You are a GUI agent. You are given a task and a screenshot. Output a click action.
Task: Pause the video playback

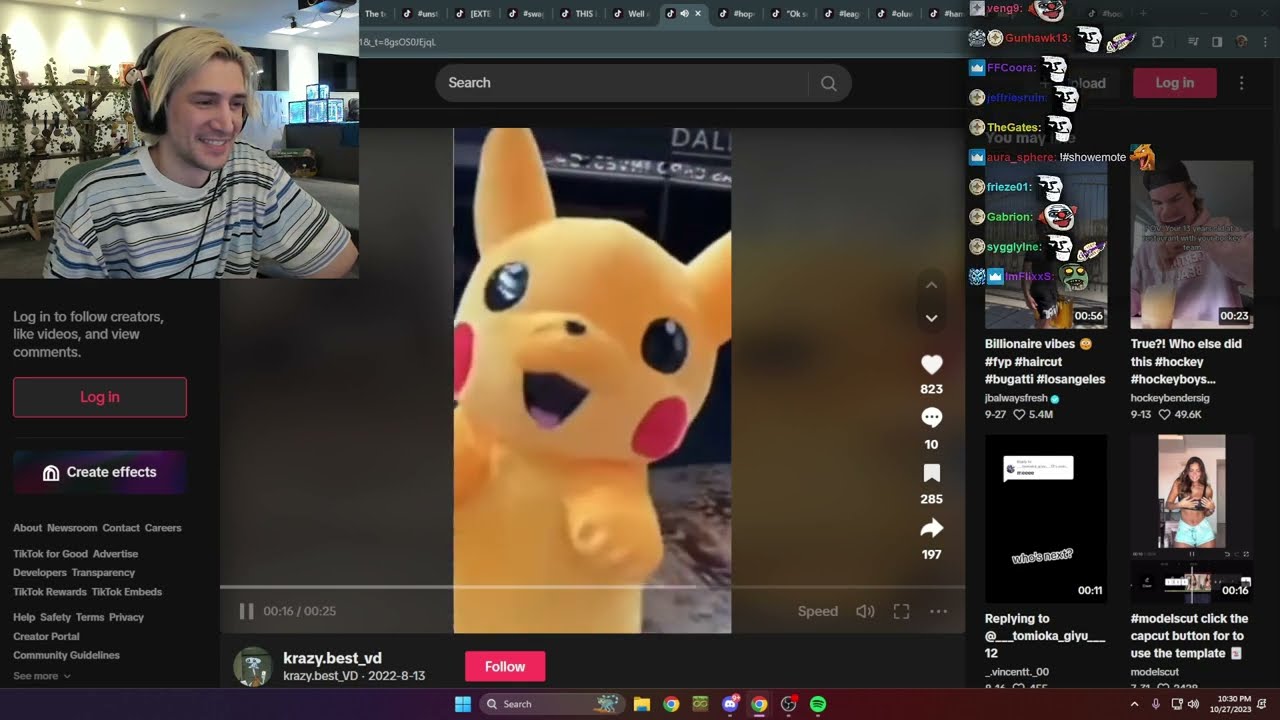pyautogui.click(x=246, y=611)
